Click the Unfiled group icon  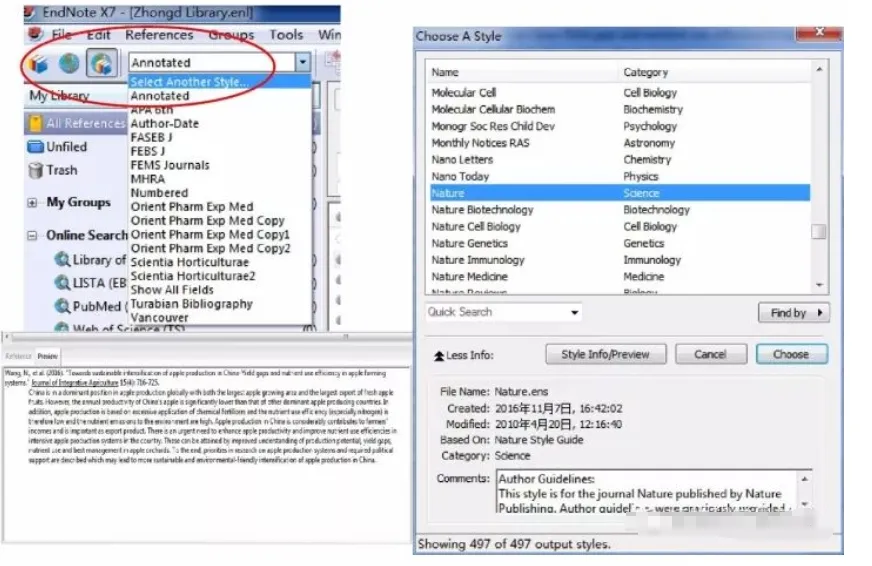(35, 147)
